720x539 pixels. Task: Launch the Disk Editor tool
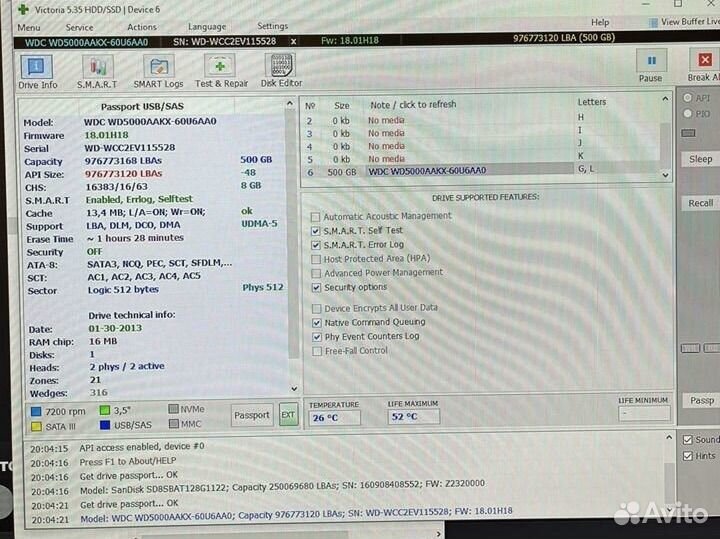click(281, 69)
